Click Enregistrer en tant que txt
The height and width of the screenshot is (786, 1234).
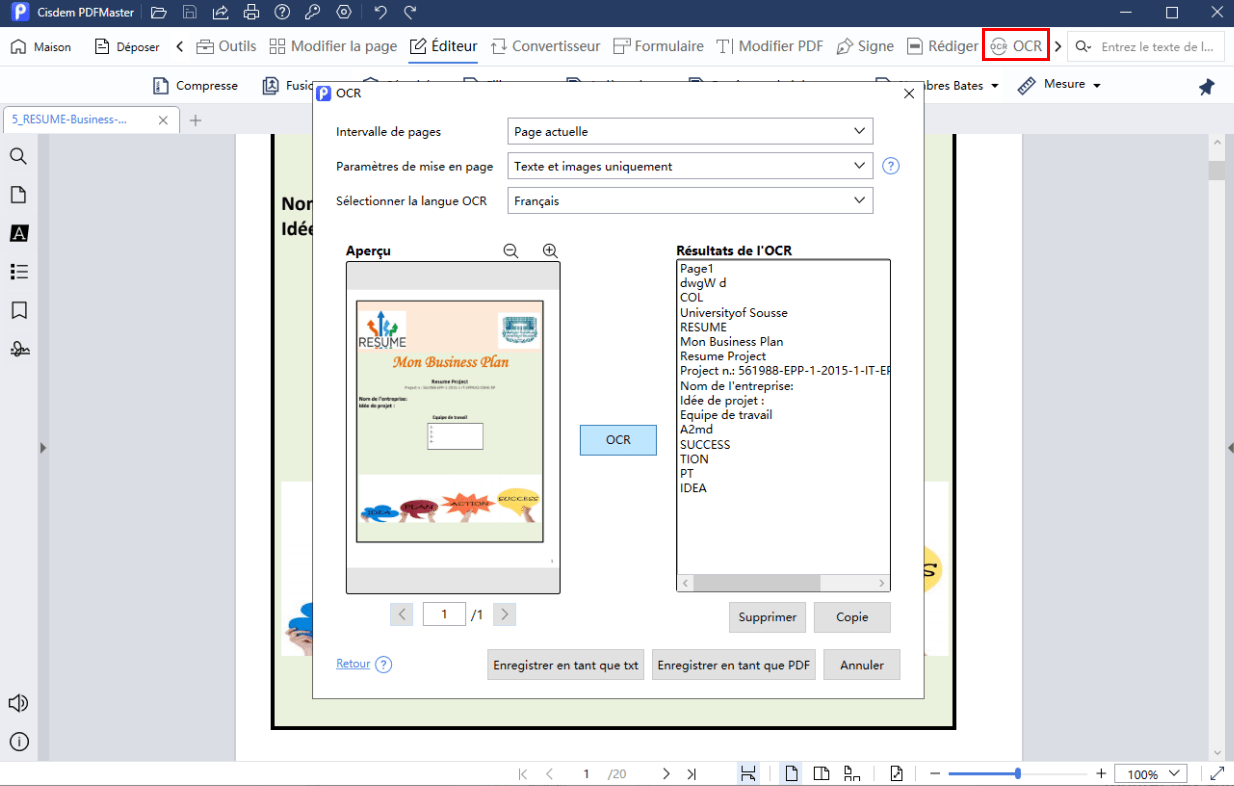coord(565,665)
